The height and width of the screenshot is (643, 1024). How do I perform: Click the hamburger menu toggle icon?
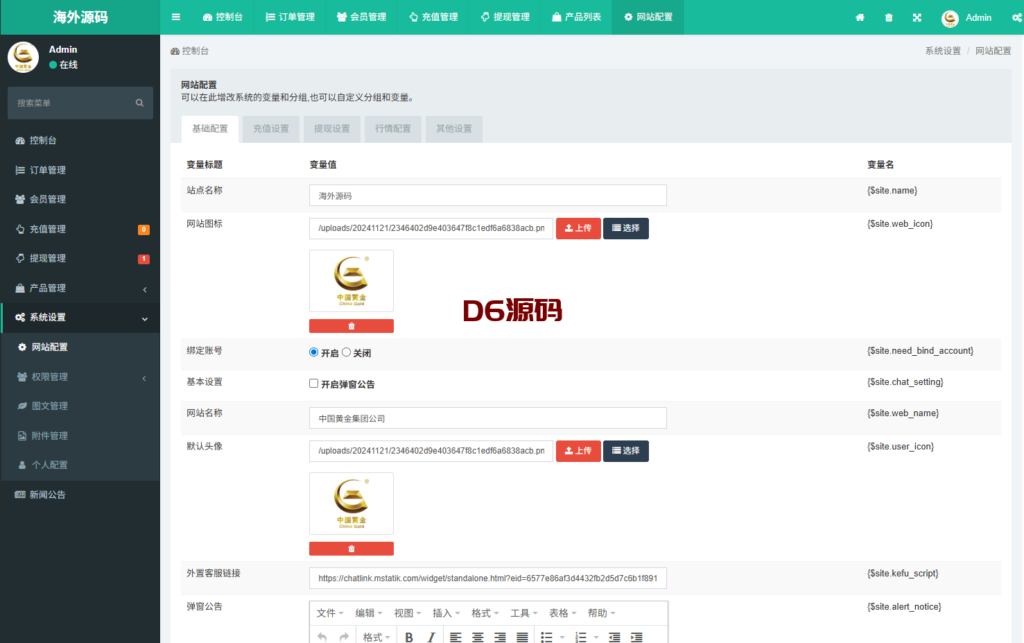point(176,17)
